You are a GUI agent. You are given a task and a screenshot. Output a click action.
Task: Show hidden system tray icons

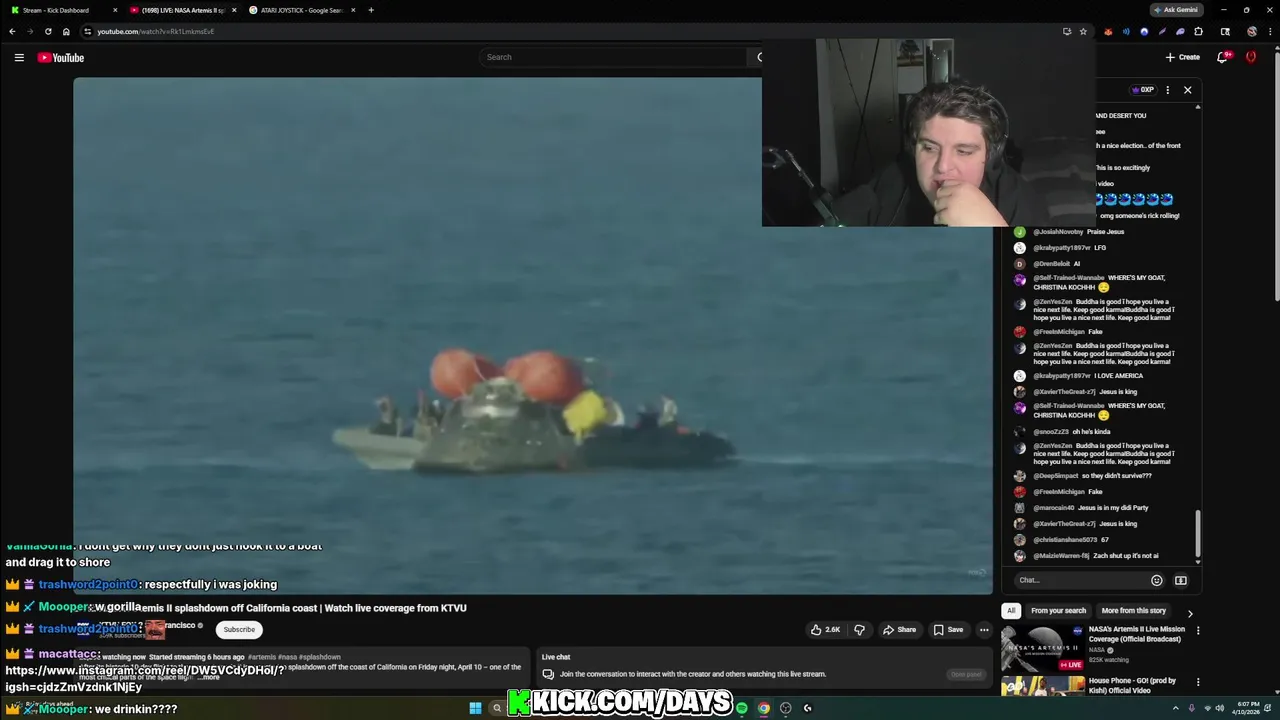pyautogui.click(x=1176, y=708)
